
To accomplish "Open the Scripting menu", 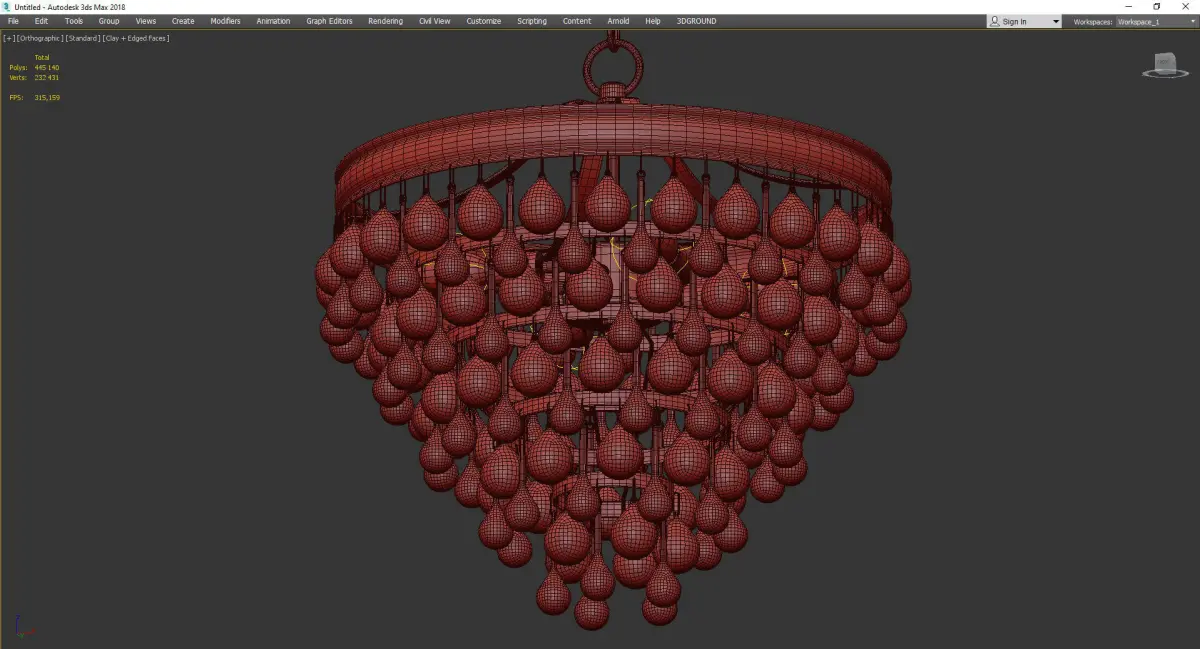I will click(532, 21).
